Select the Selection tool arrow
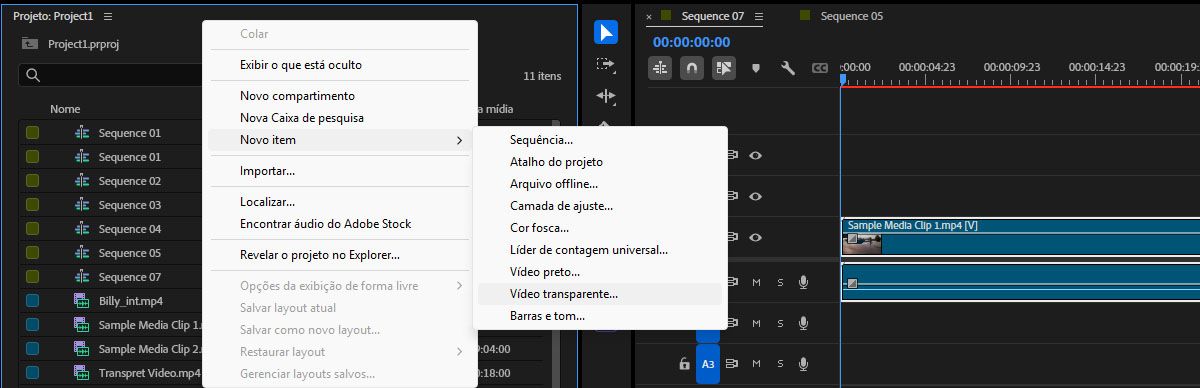The height and width of the screenshot is (388, 1200). point(606,33)
